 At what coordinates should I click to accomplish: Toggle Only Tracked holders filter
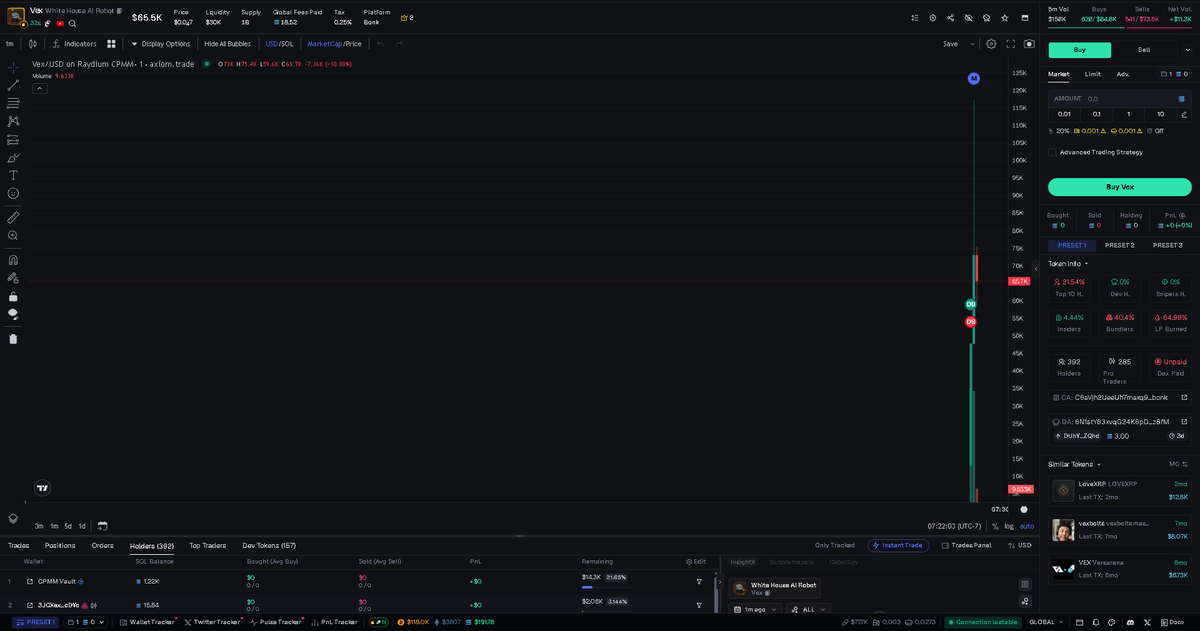point(835,545)
